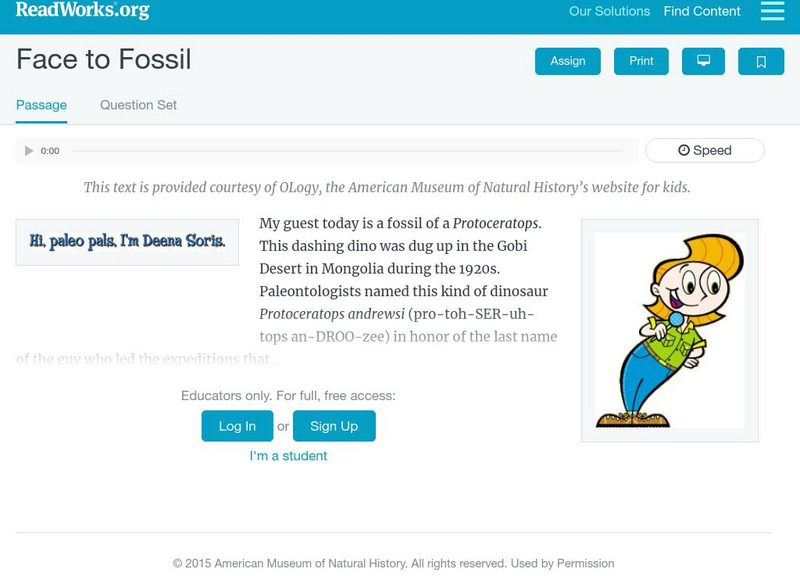800x576 pixels.
Task: Follow the I'm a student link
Action: click(x=288, y=456)
